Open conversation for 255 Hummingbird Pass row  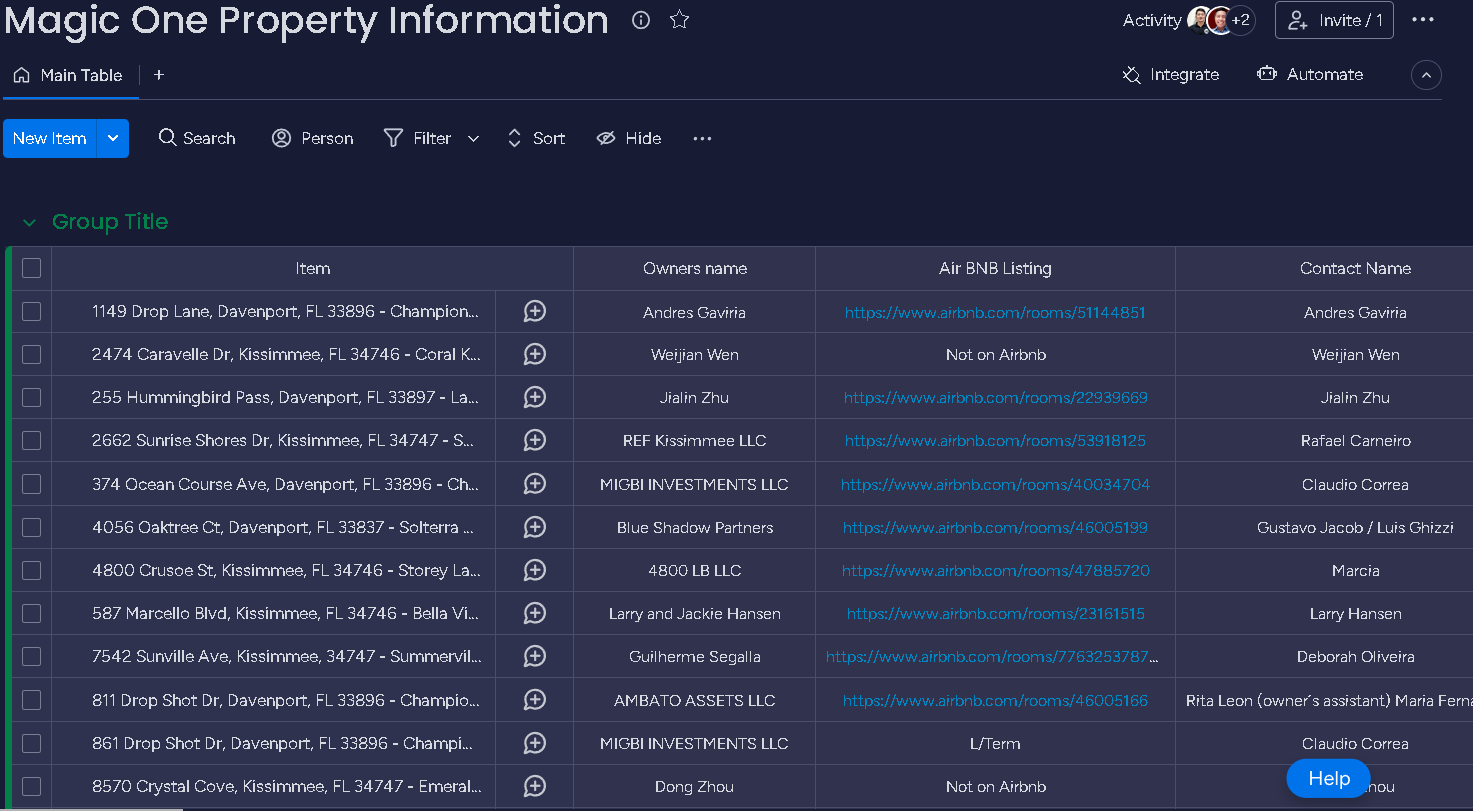pyautogui.click(x=535, y=398)
